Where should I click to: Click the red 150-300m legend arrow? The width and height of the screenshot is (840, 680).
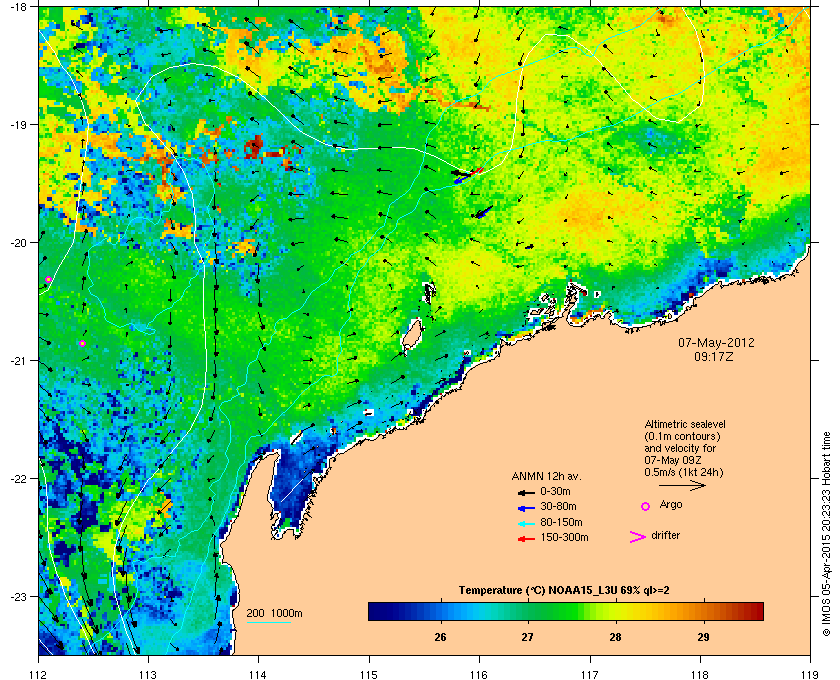point(526,539)
